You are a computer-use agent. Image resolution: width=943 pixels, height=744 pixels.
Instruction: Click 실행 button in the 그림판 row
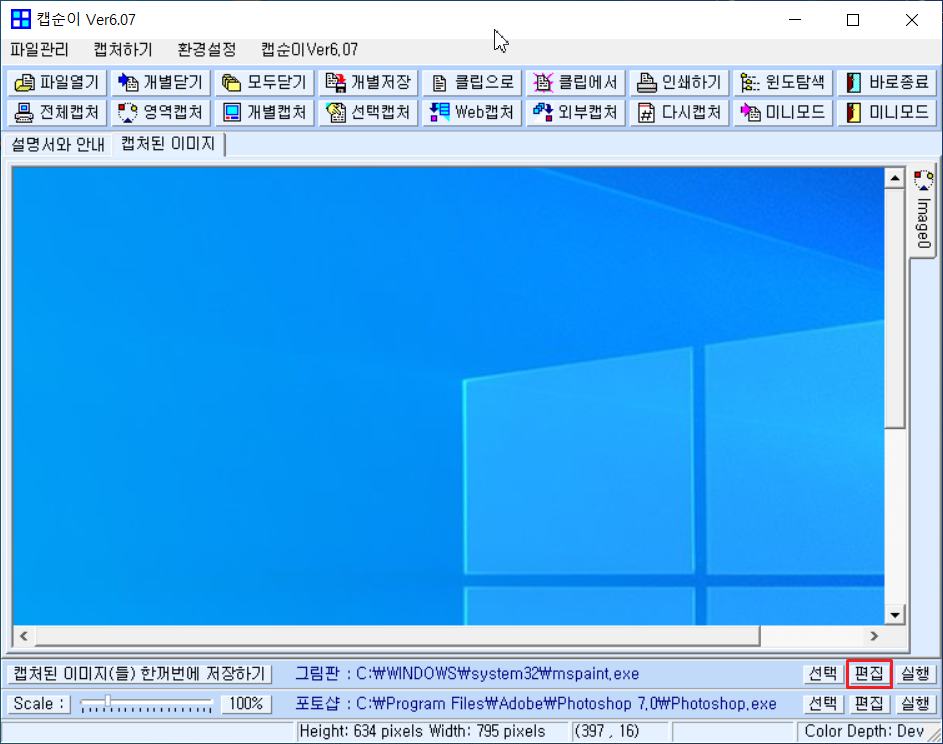pos(915,674)
